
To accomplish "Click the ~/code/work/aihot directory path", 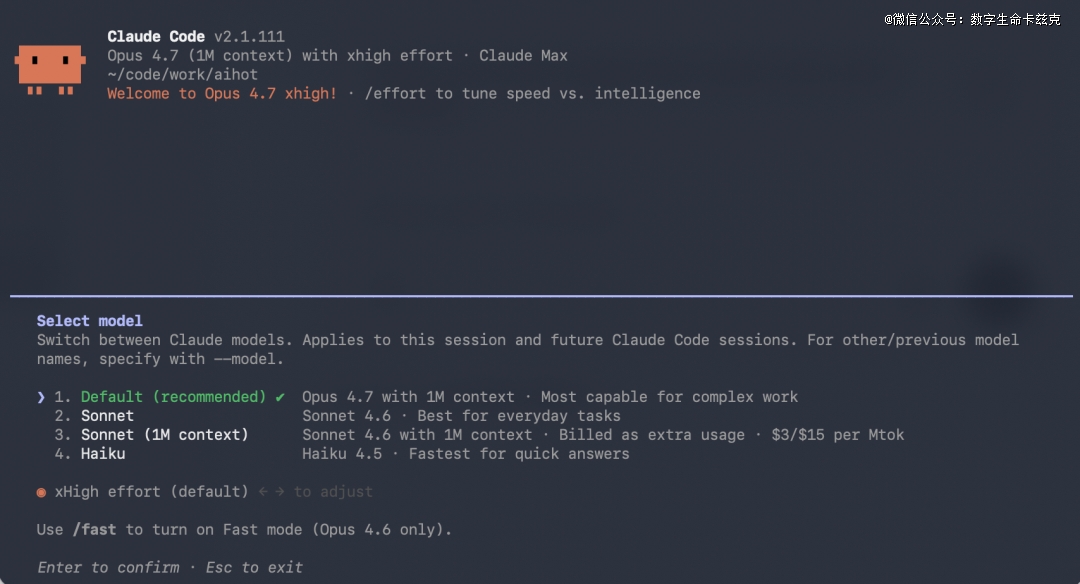I will 183,75.
